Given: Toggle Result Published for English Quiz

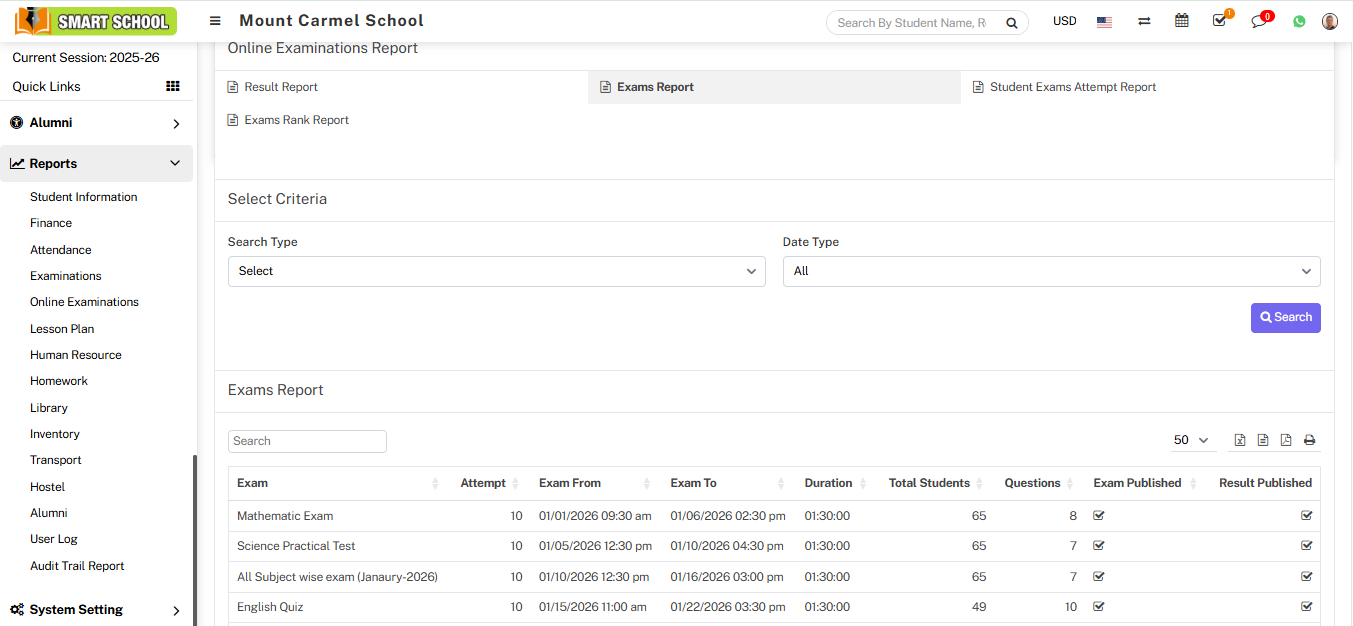Looking at the screenshot, I should [1306, 606].
